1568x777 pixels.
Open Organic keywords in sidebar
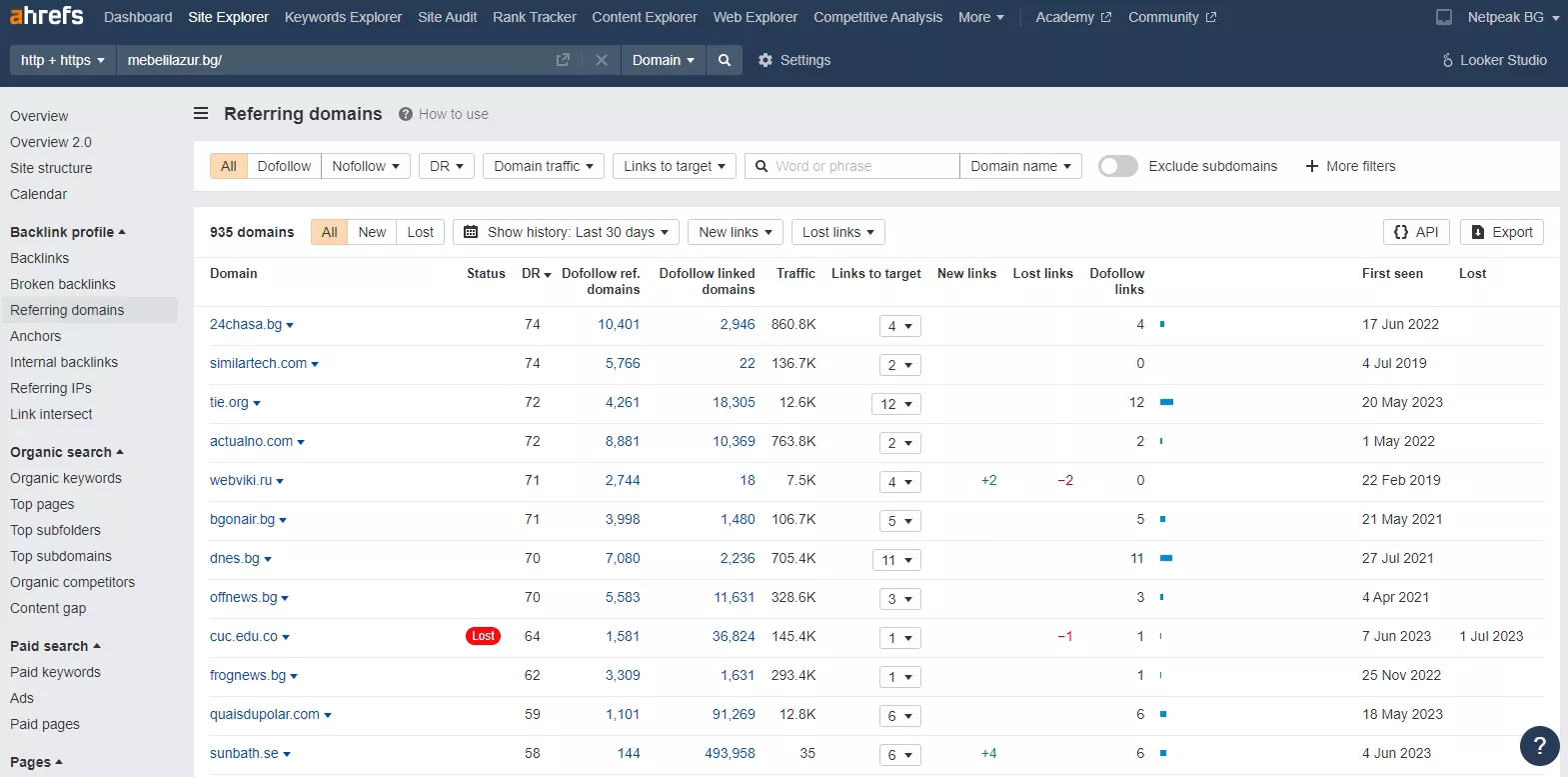point(66,478)
